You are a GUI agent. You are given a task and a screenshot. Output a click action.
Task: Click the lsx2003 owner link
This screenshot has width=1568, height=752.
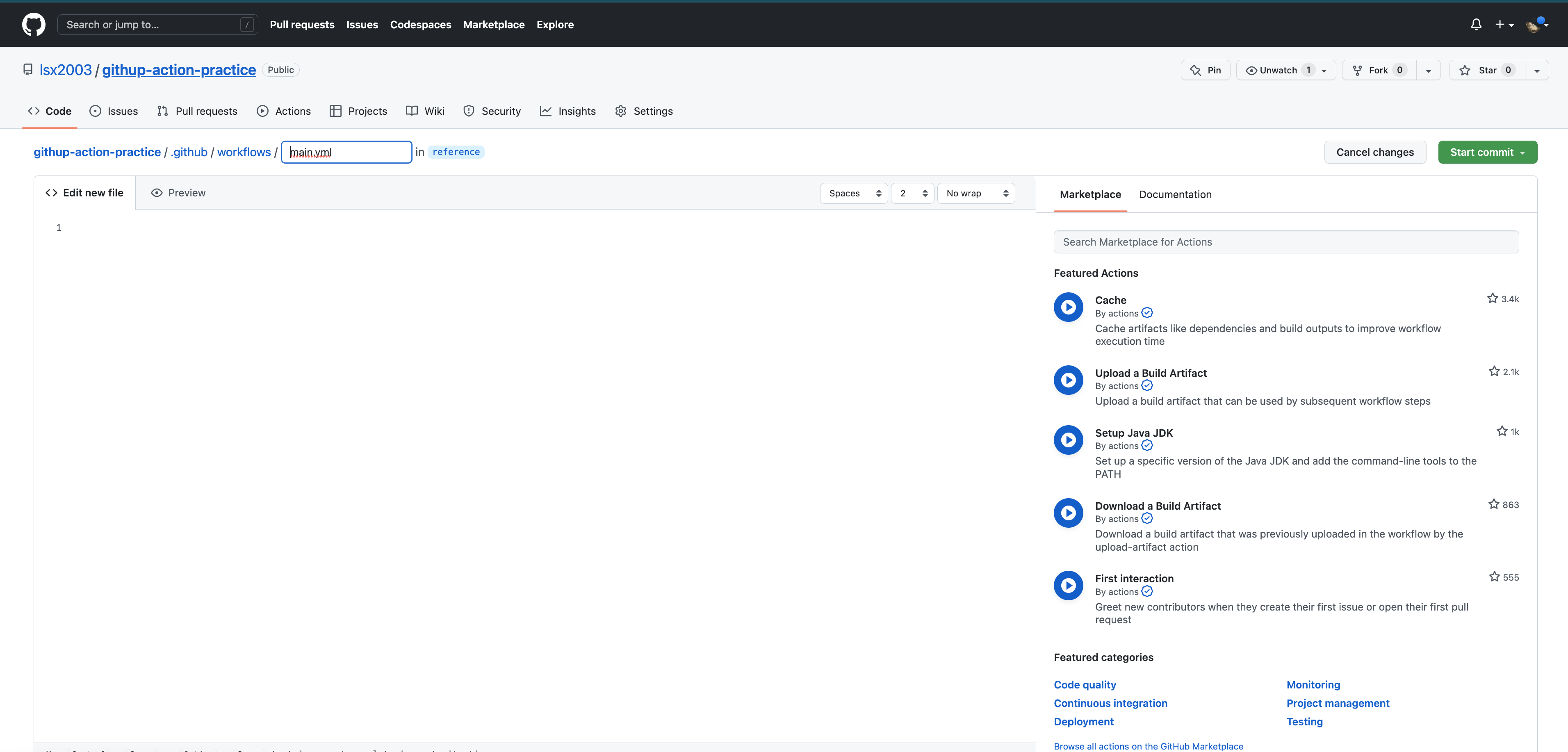tap(66, 70)
